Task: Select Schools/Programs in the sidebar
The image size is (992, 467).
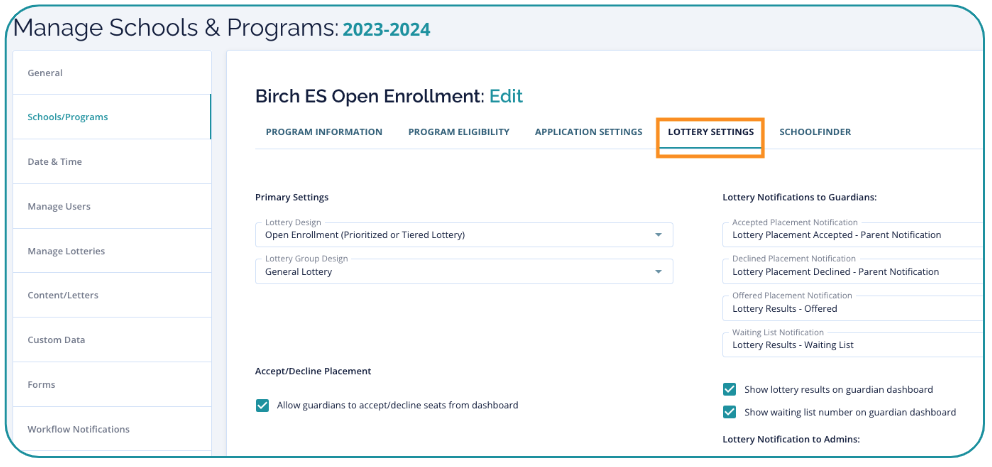Action: pyautogui.click(x=68, y=117)
